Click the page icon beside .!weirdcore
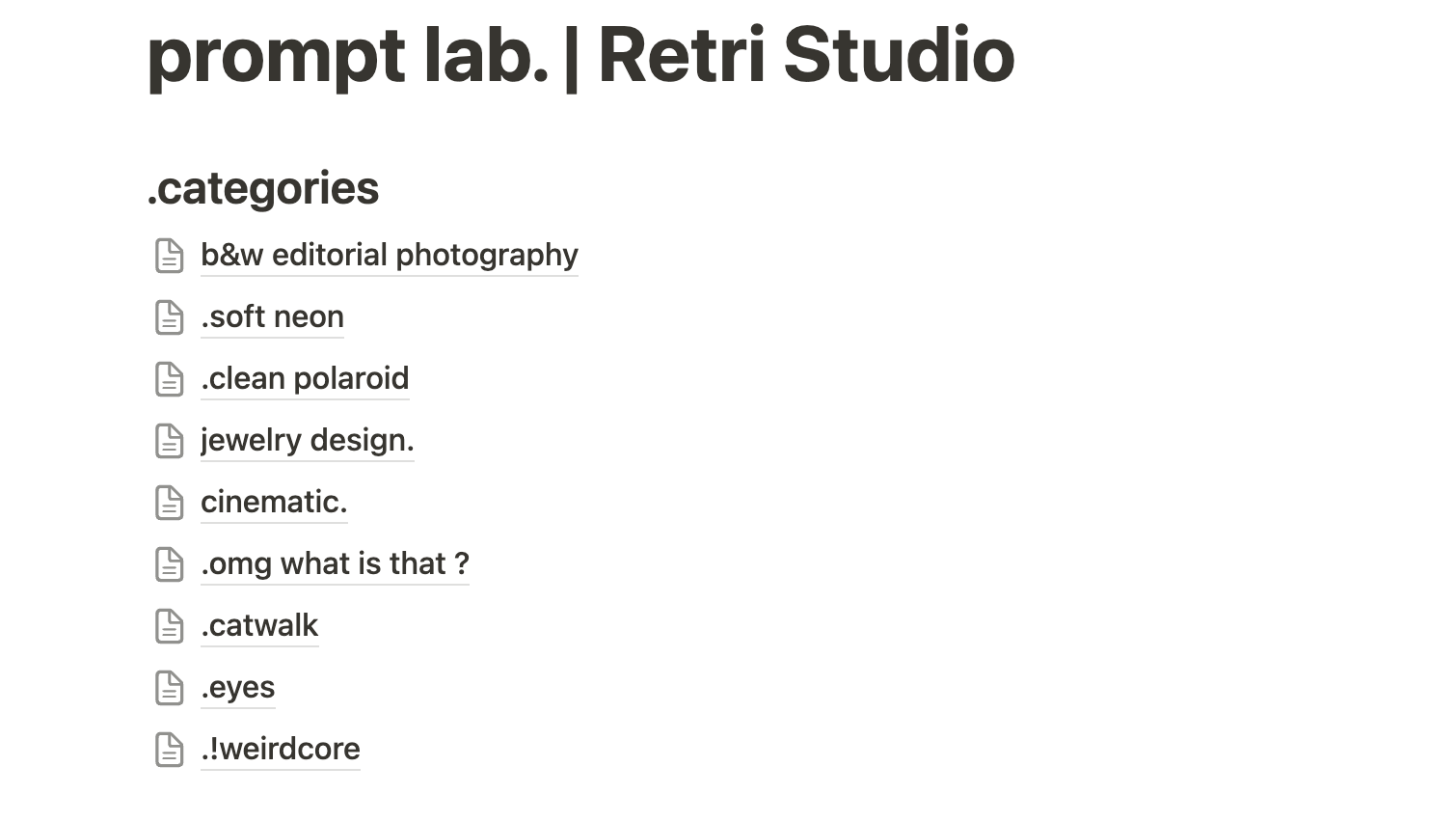 [169, 750]
